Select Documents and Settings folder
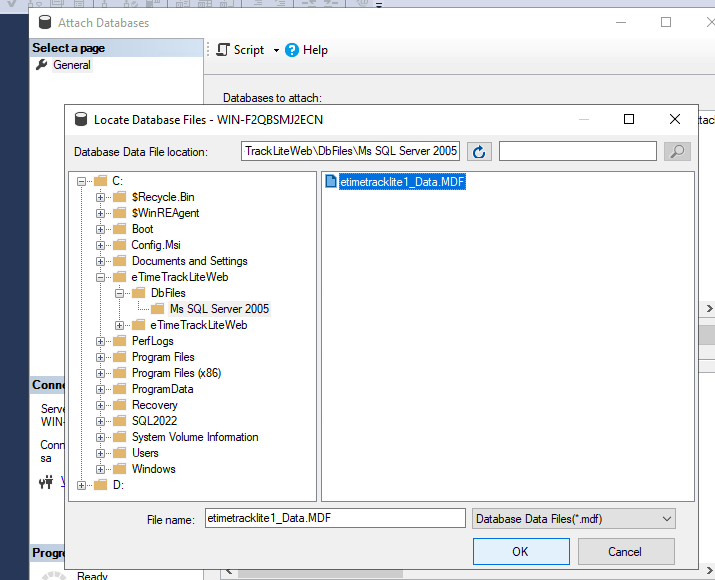Image resolution: width=715 pixels, height=580 pixels. tap(189, 261)
